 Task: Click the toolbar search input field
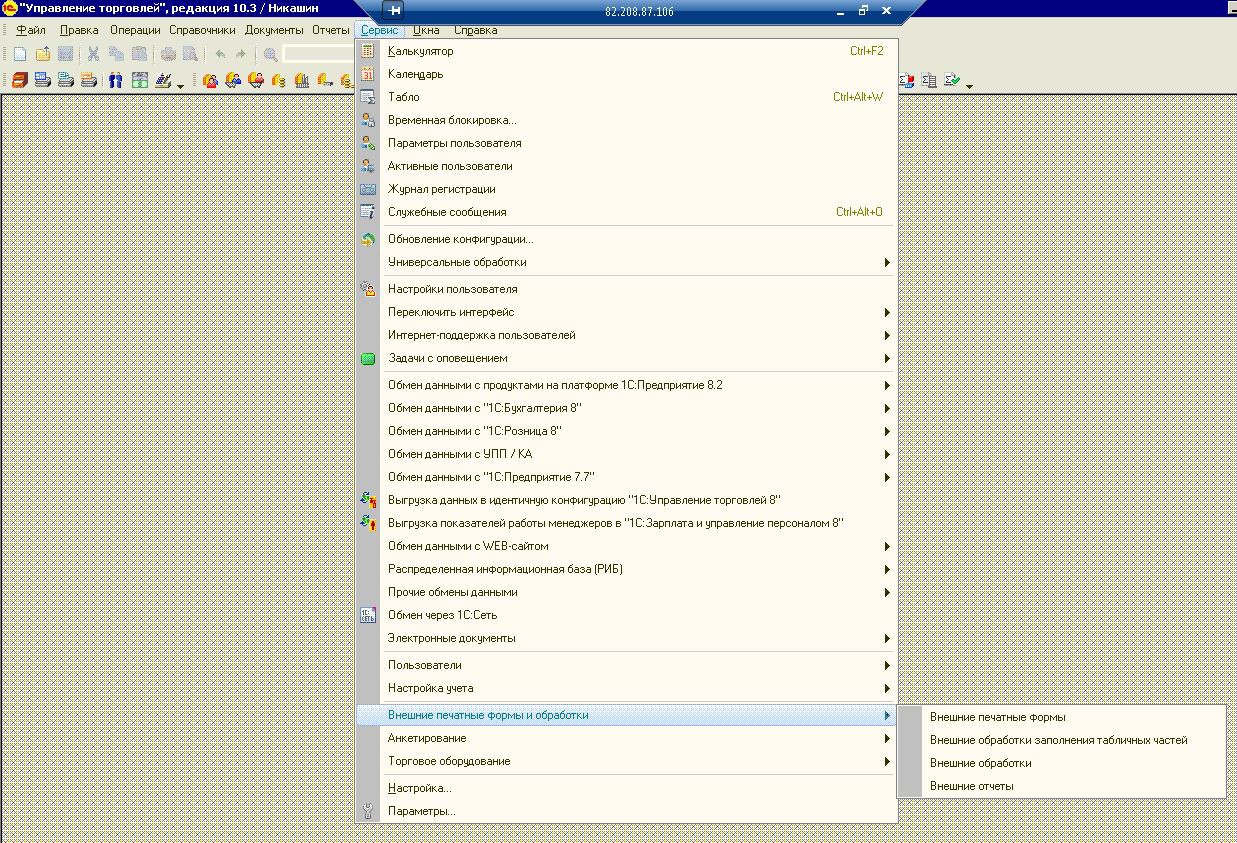[x=320, y=54]
